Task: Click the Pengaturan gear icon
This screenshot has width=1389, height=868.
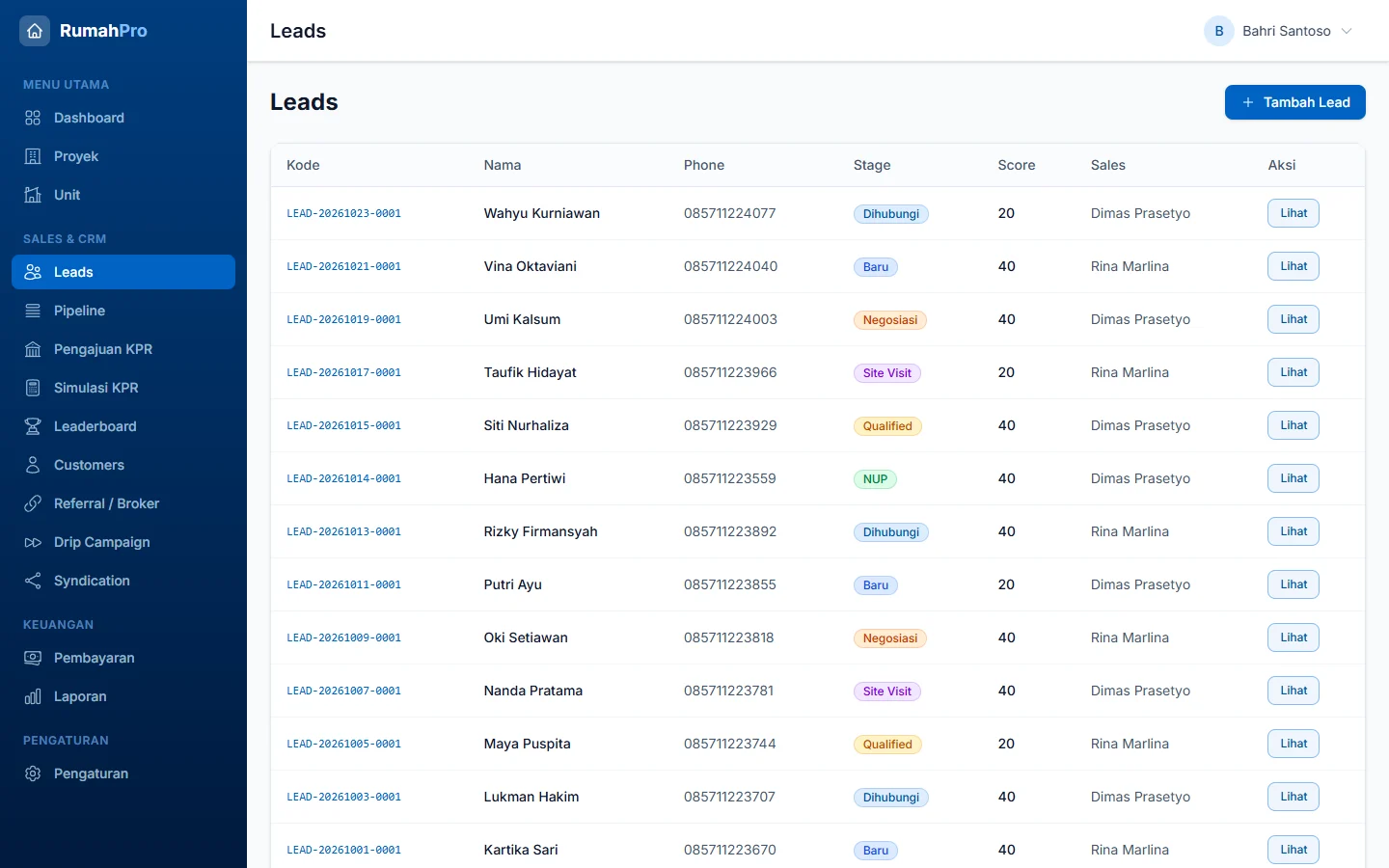Action: (33, 773)
